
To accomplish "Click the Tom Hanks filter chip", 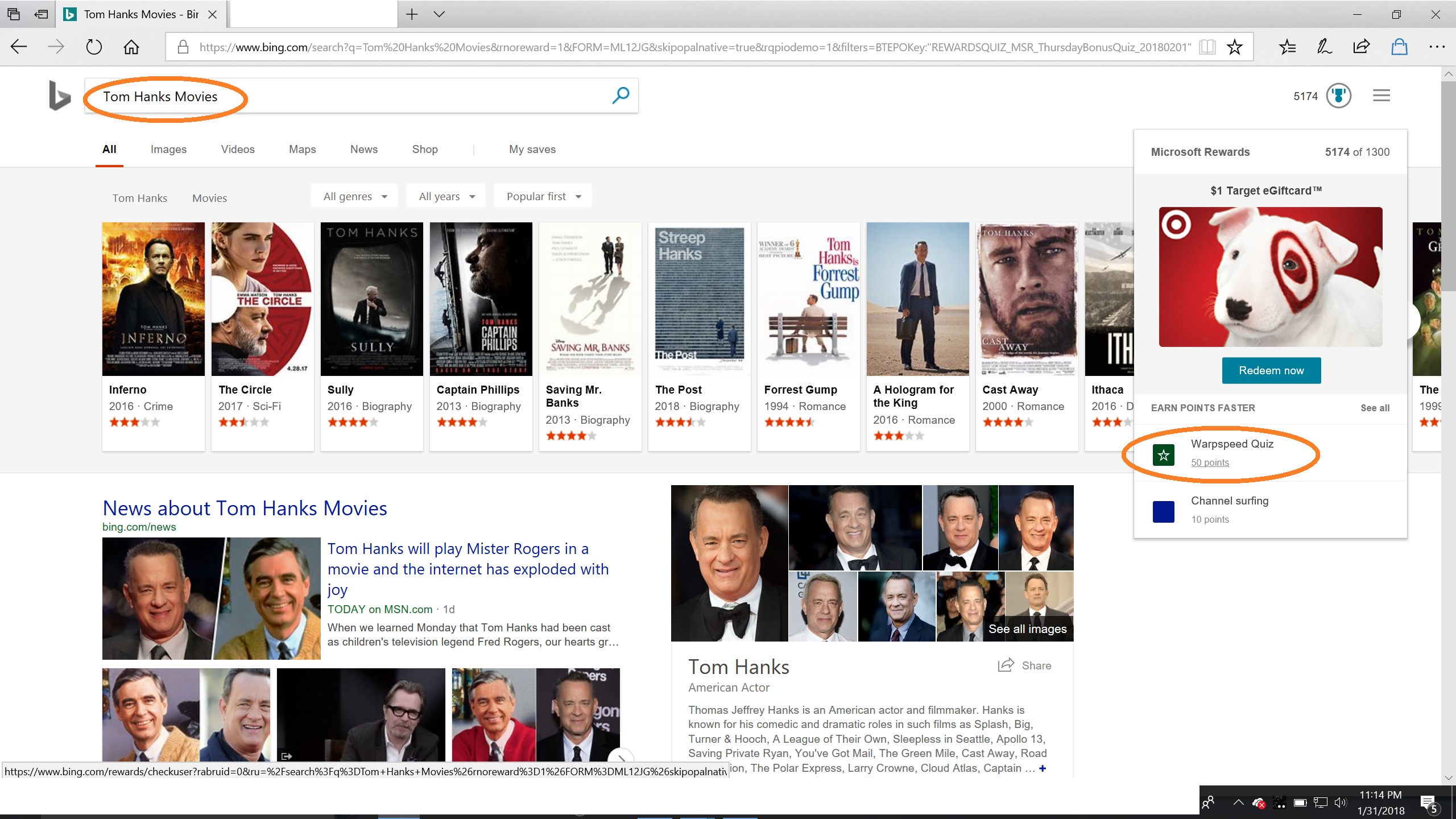I will point(139,198).
